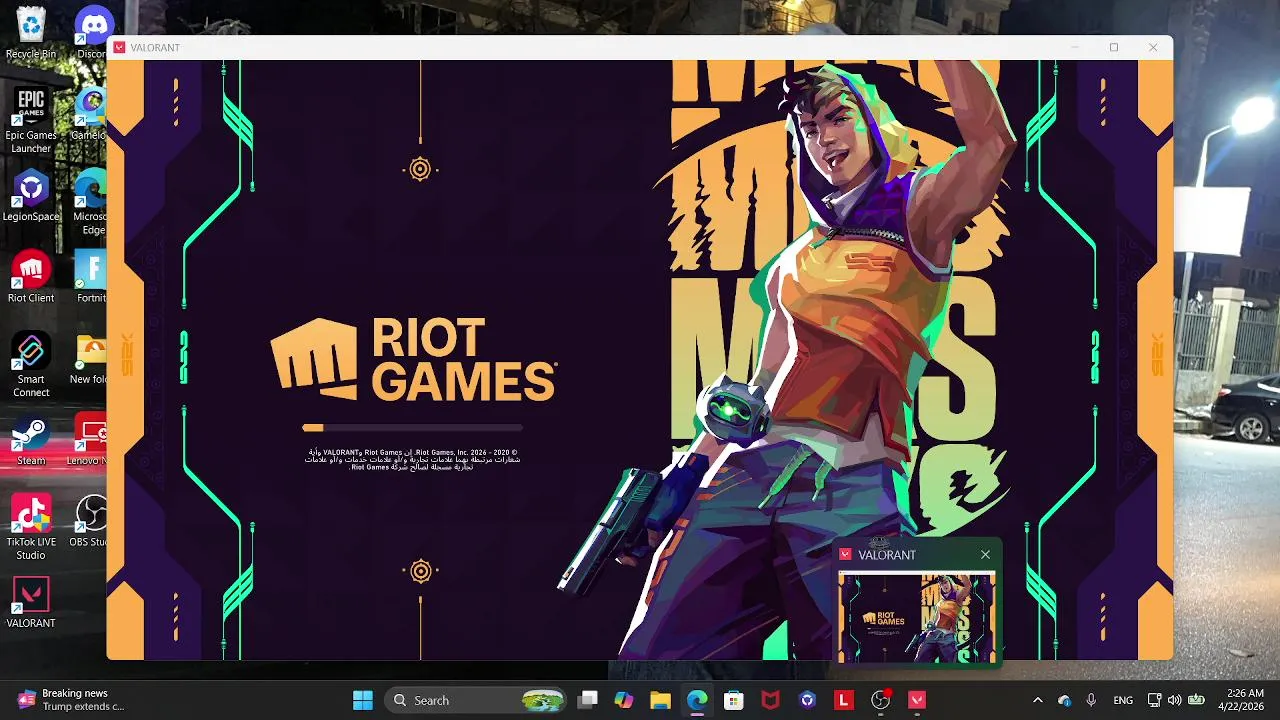Switch to Microsoft Edge in taskbar

pos(698,700)
